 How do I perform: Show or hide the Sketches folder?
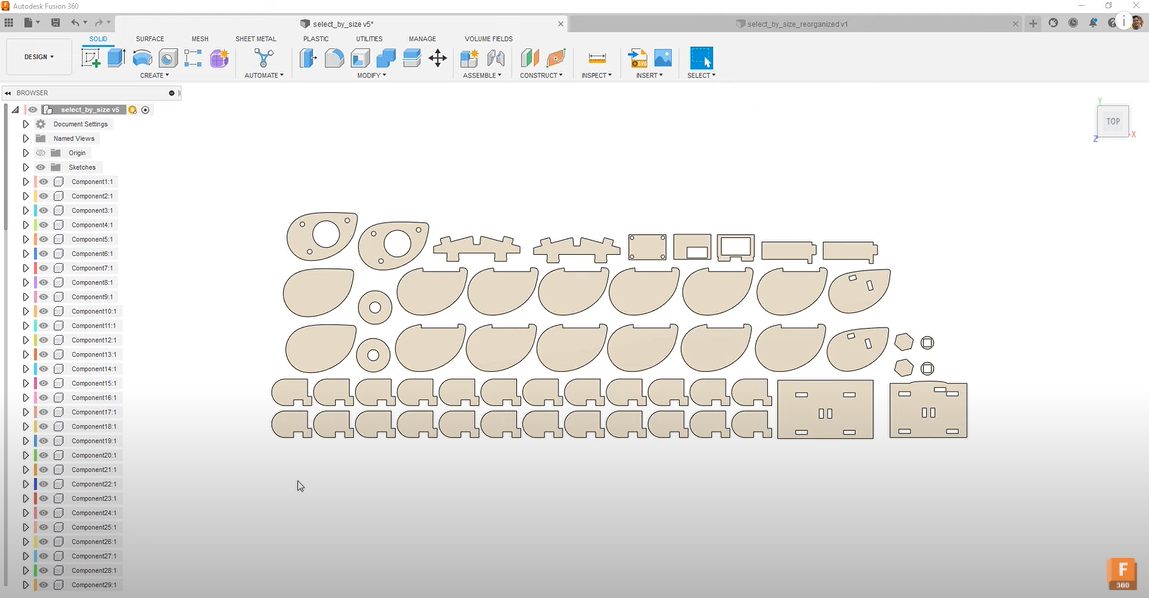pyautogui.click(x=40, y=167)
